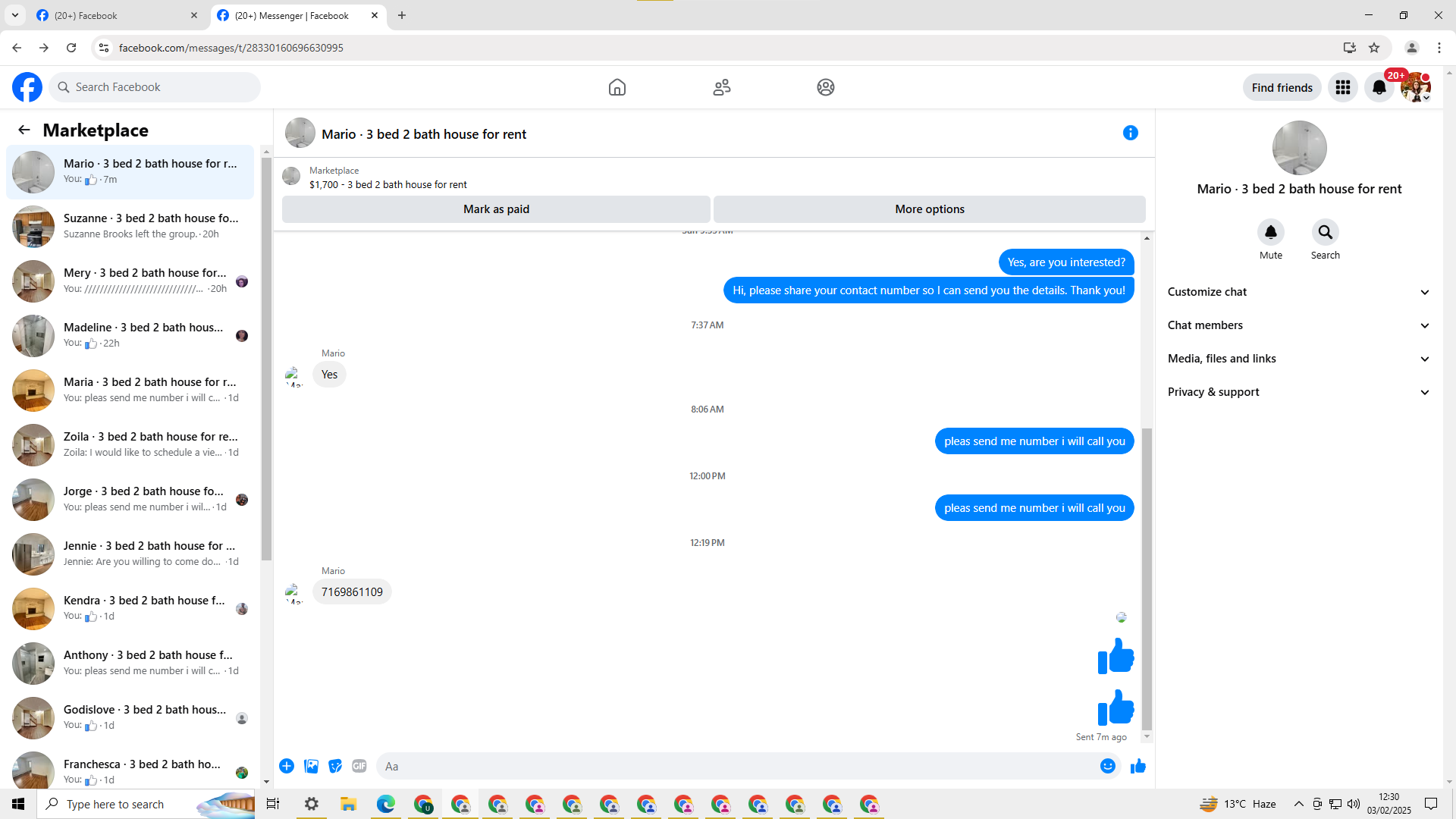Open Settings gear from taskbar
Viewport: 1456px width, 819px height.
tap(311, 804)
